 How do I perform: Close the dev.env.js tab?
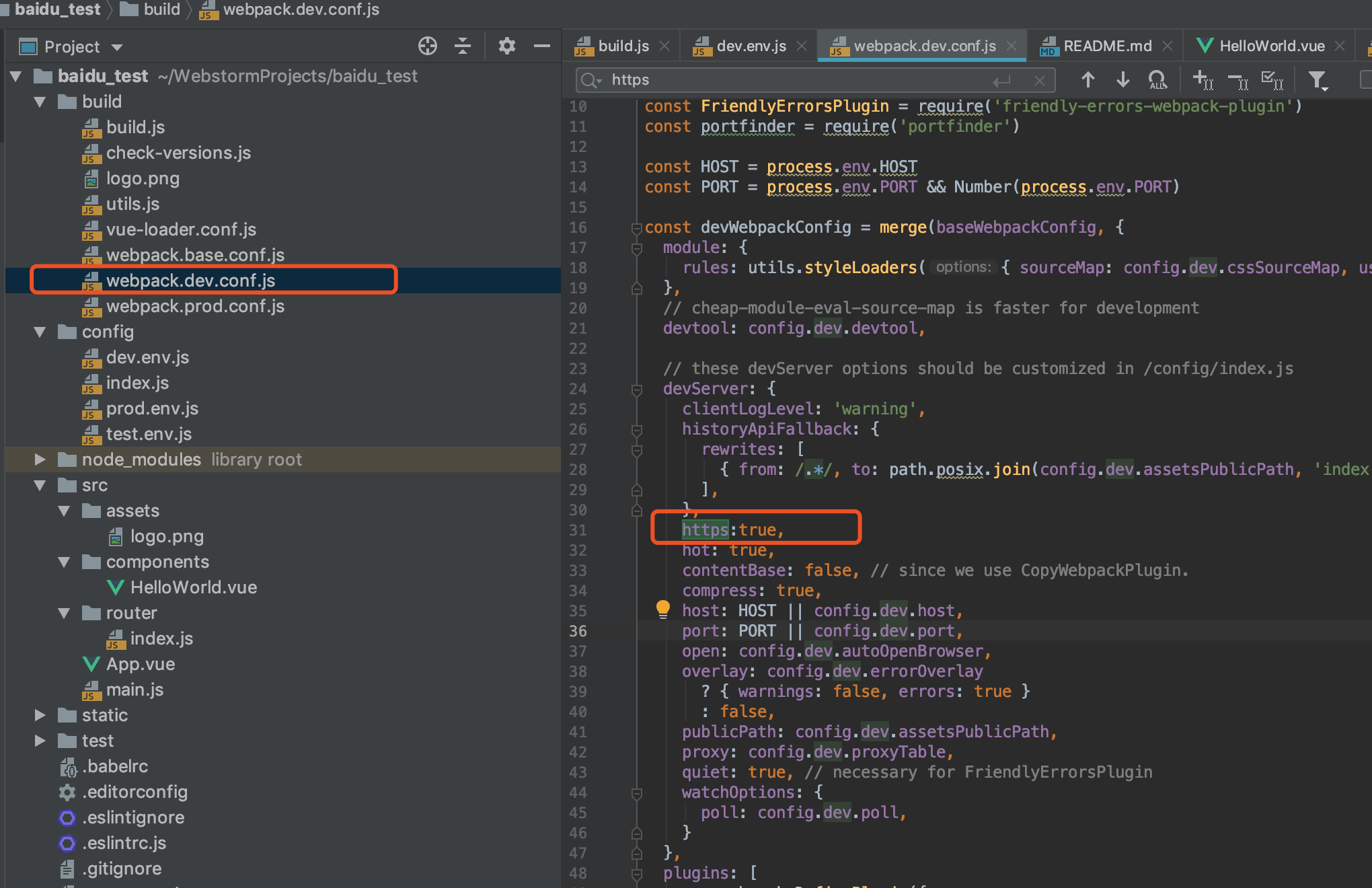802,46
